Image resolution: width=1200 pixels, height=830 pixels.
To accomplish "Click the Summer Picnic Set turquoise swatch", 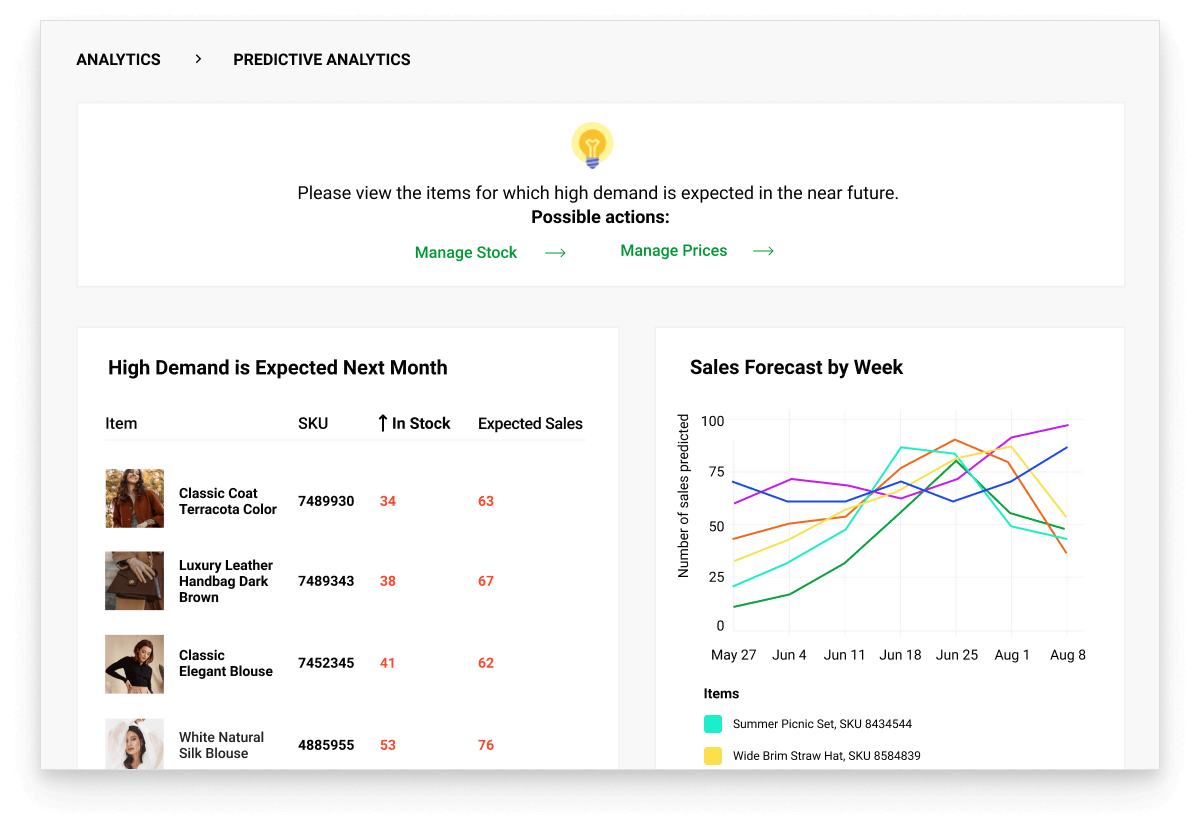I will pos(713,724).
